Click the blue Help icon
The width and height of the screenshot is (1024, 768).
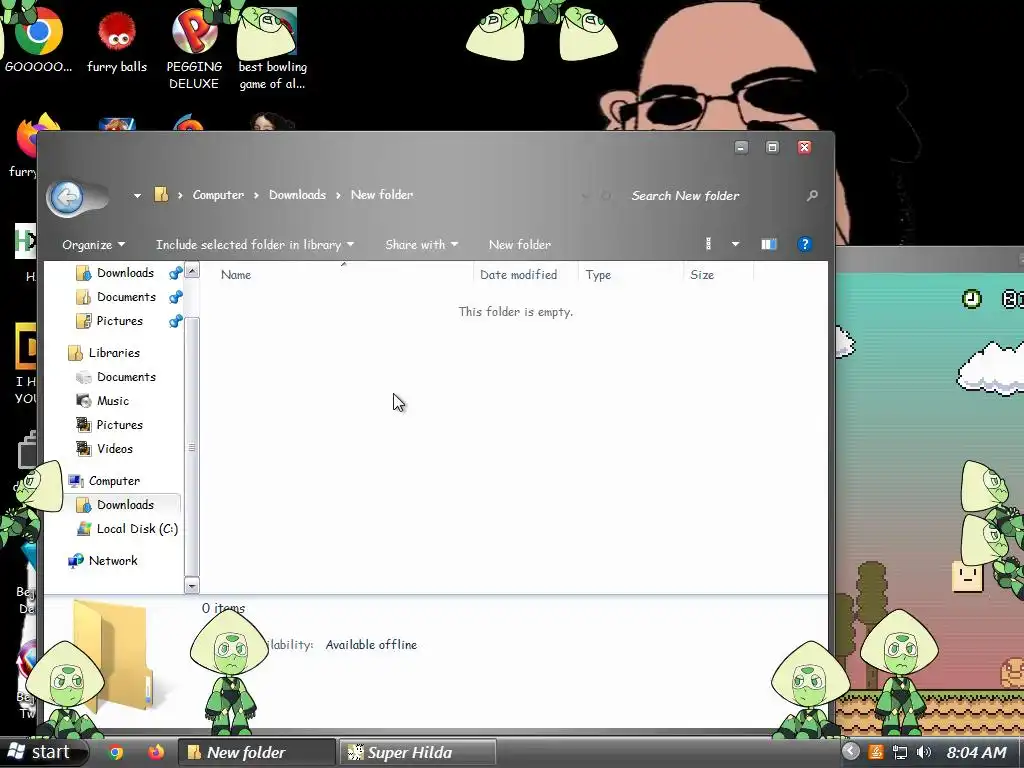[805, 244]
